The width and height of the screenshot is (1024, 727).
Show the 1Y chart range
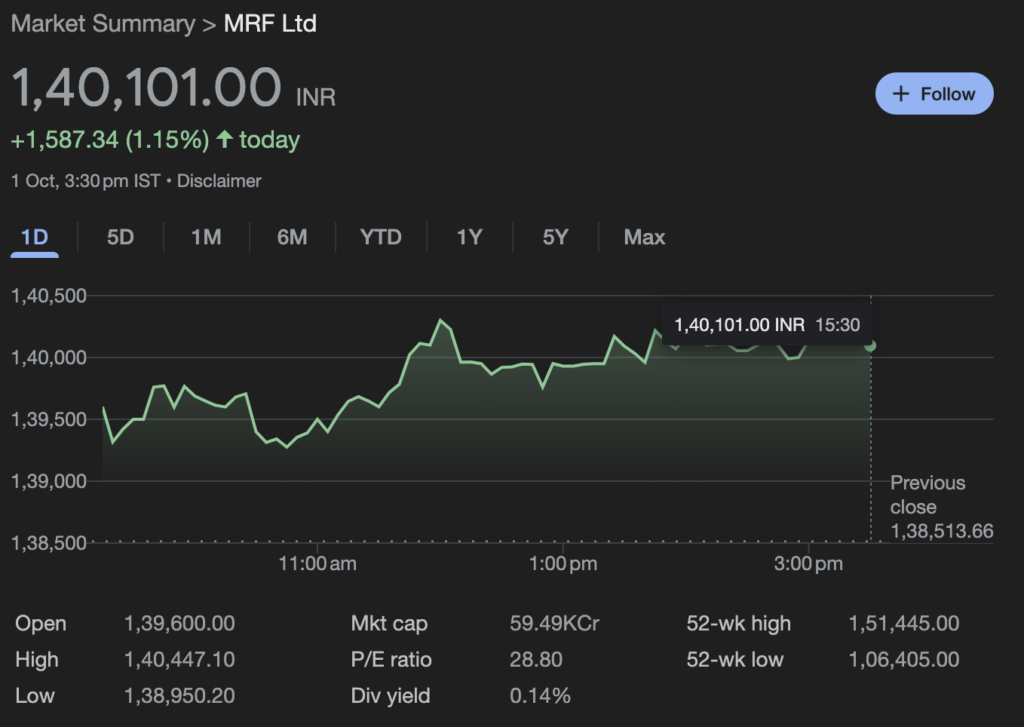coord(470,236)
